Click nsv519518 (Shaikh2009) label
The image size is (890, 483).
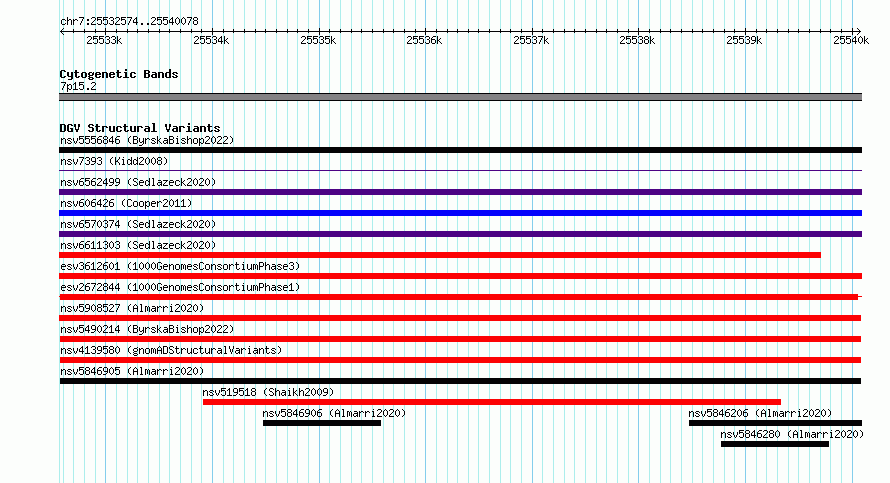tap(268, 392)
